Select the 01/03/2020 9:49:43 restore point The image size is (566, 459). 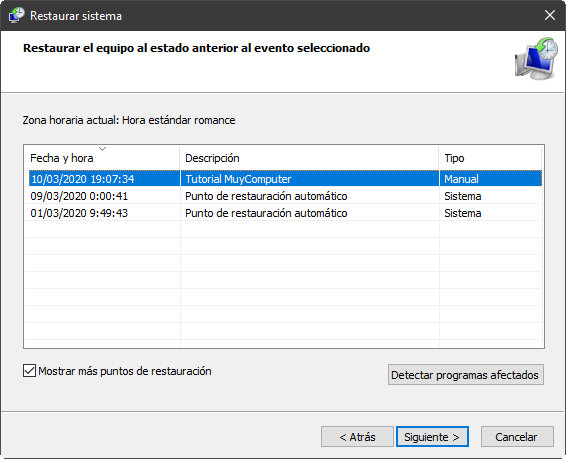point(286,213)
